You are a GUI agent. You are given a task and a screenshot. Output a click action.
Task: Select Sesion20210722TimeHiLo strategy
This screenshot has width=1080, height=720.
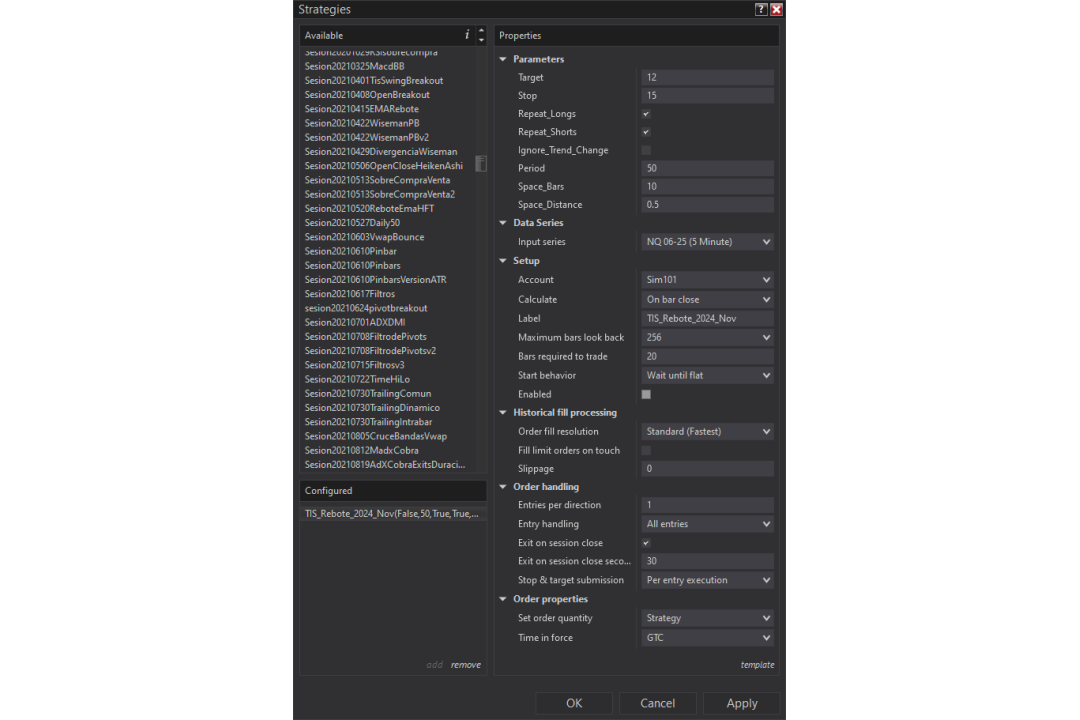(357, 380)
